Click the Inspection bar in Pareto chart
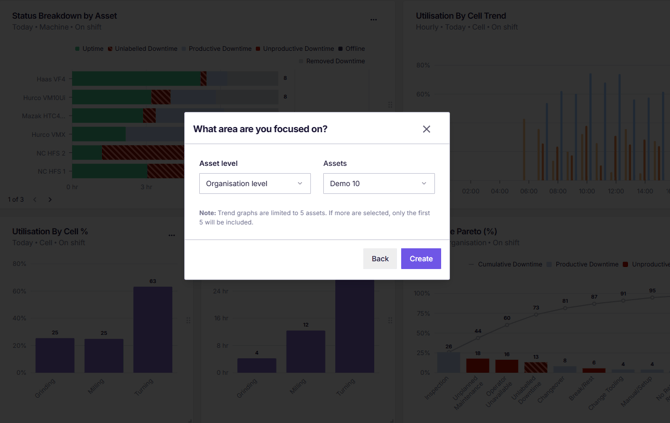This screenshot has width=670, height=423. 448,362
